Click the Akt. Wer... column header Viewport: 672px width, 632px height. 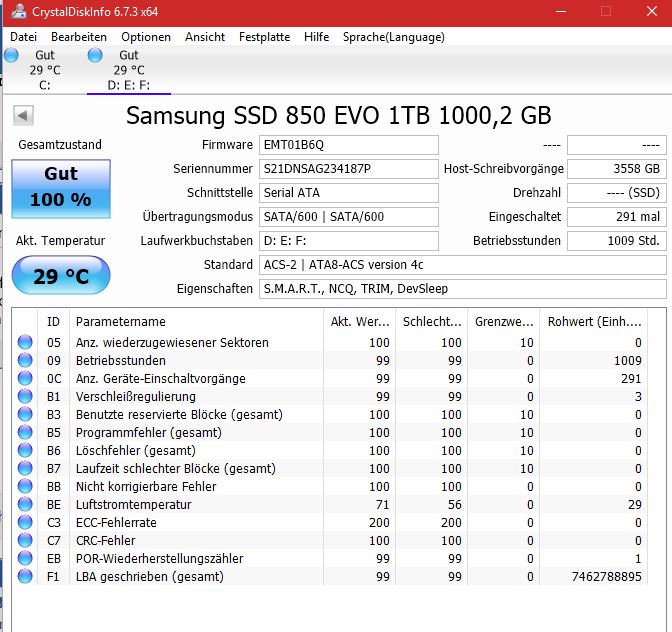point(360,322)
